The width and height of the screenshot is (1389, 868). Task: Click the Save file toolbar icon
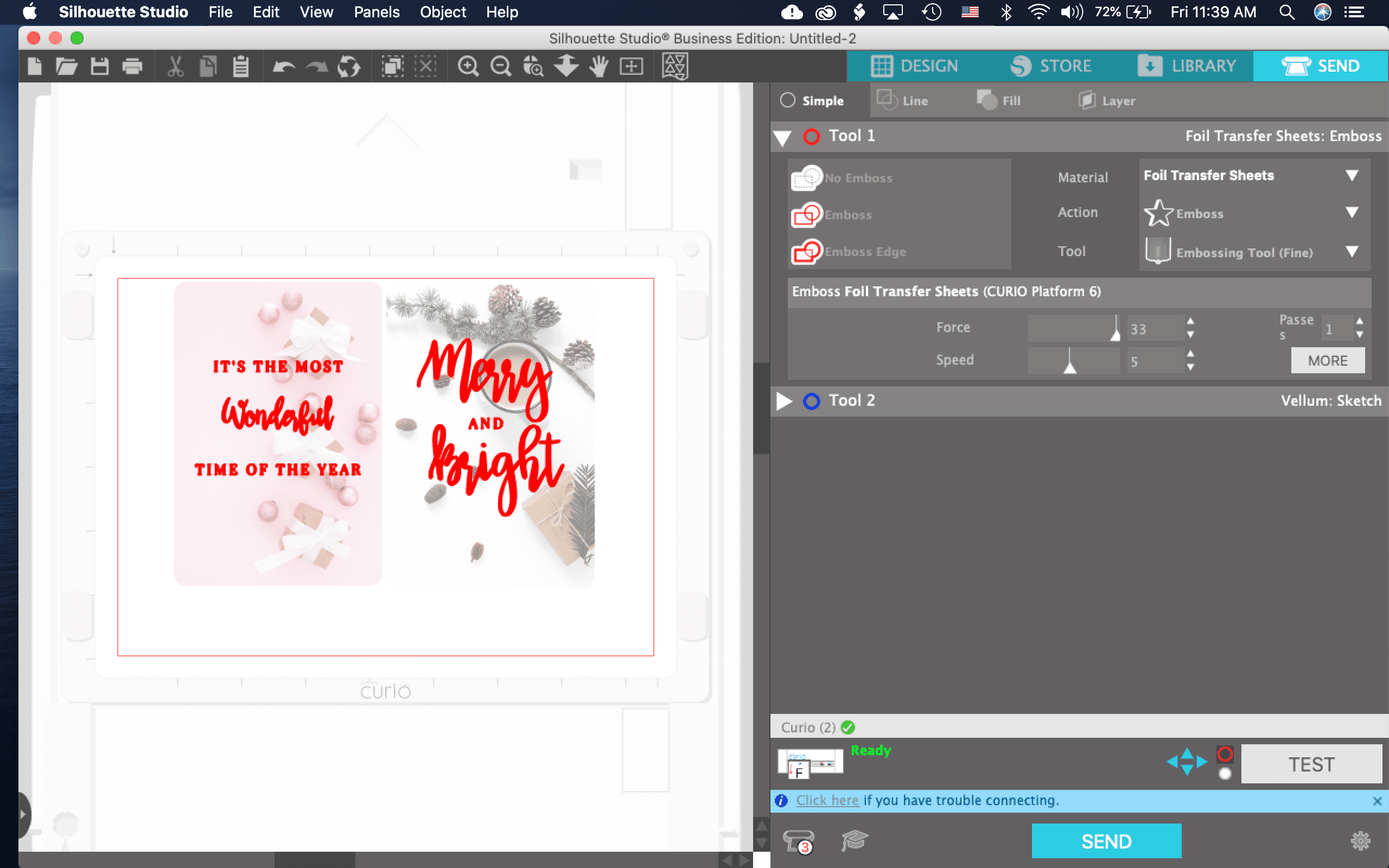[100, 67]
